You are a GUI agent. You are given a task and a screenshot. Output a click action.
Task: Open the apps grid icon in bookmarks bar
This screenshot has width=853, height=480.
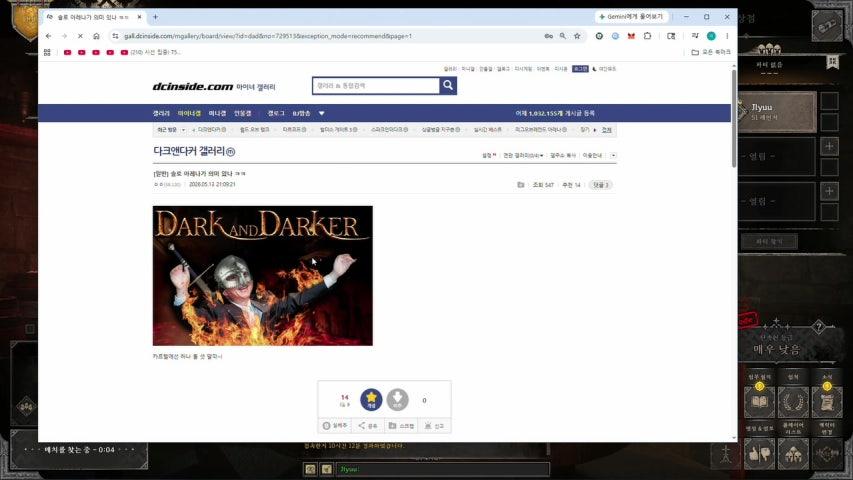click(x=47, y=52)
